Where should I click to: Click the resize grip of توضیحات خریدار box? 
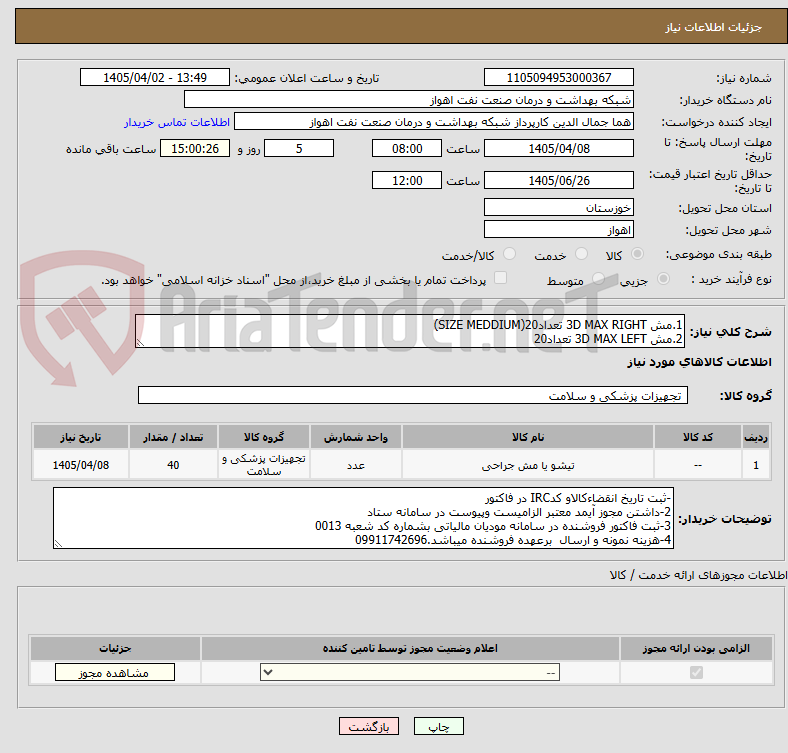click(x=58, y=543)
